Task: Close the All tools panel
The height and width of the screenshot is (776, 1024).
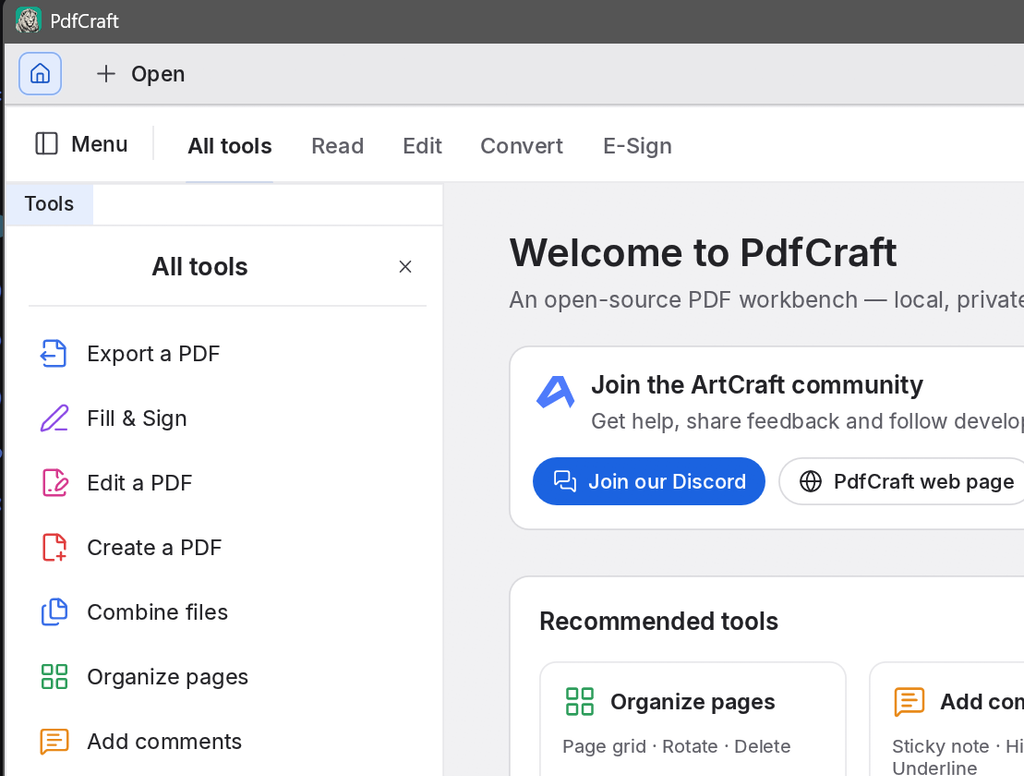Action: (405, 267)
